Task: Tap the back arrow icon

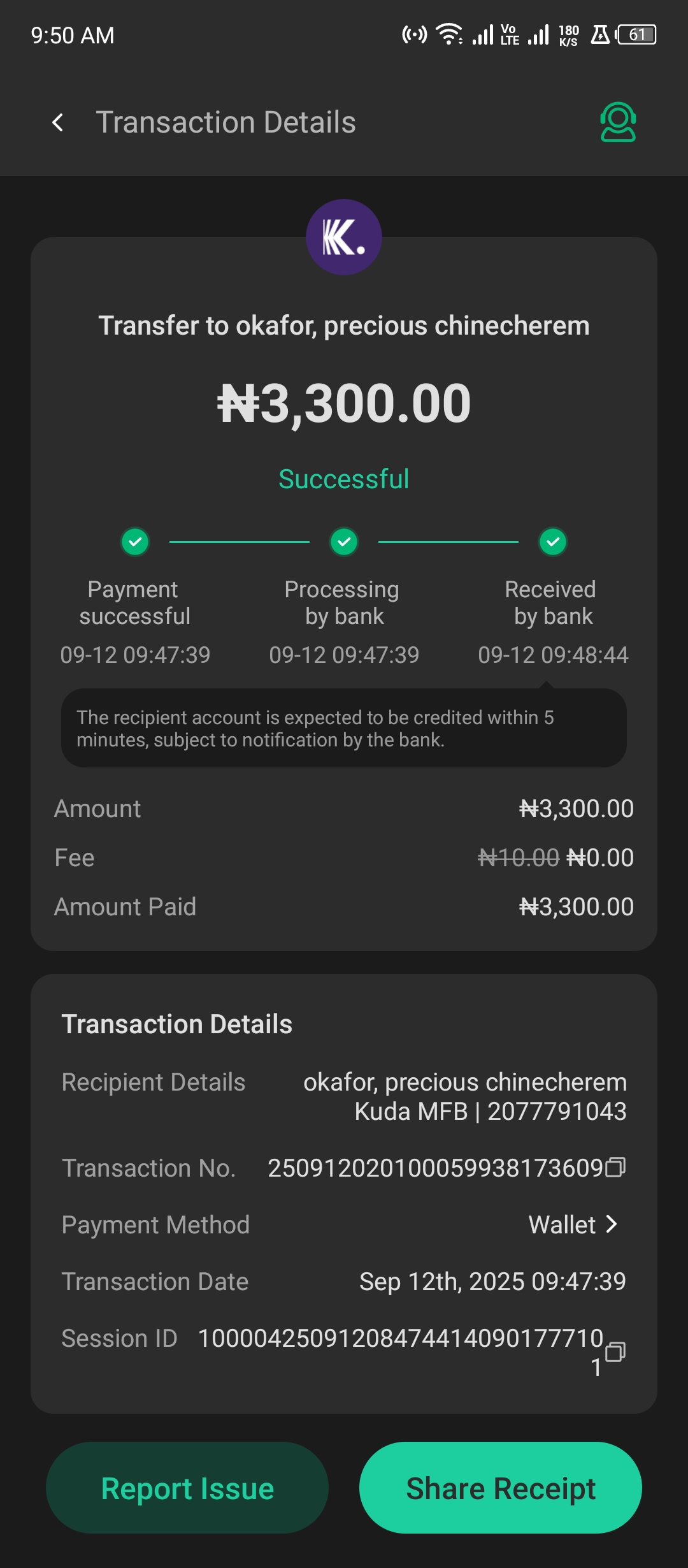Action: 58,122
